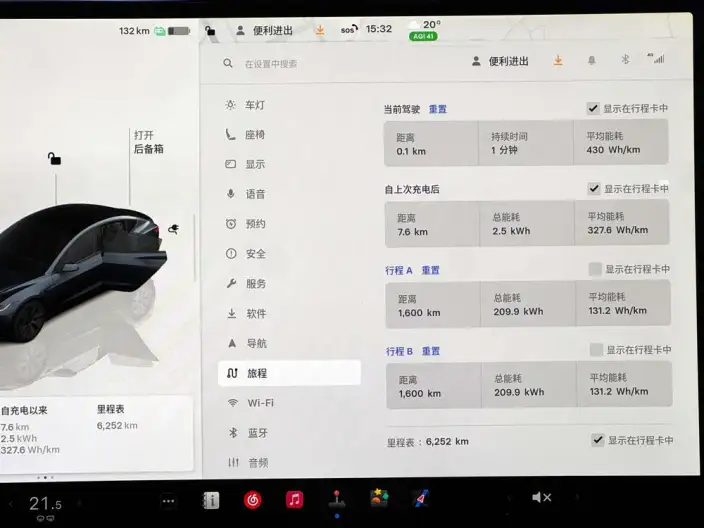Image resolution: width=704 pixels, height=528 pixels.
Task: Tap the 21.5 cabin temperature control
Action: tap(45, 504)
